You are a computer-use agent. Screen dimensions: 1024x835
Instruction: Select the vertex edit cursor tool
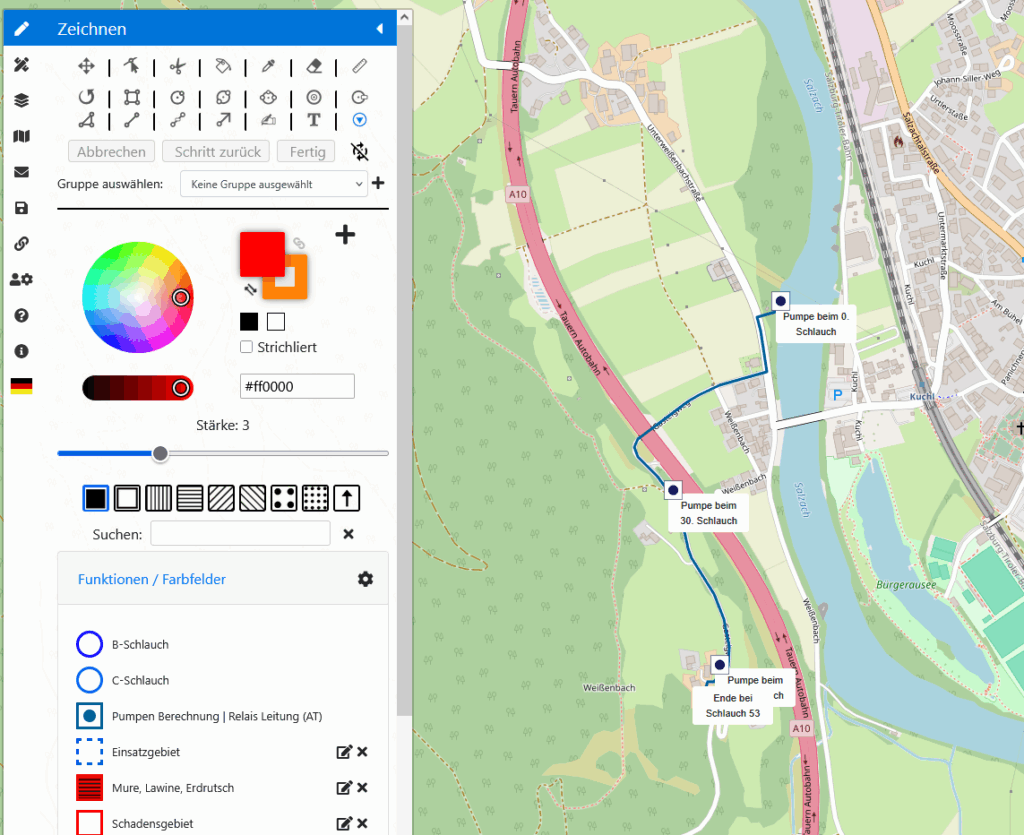pos(132,66)
